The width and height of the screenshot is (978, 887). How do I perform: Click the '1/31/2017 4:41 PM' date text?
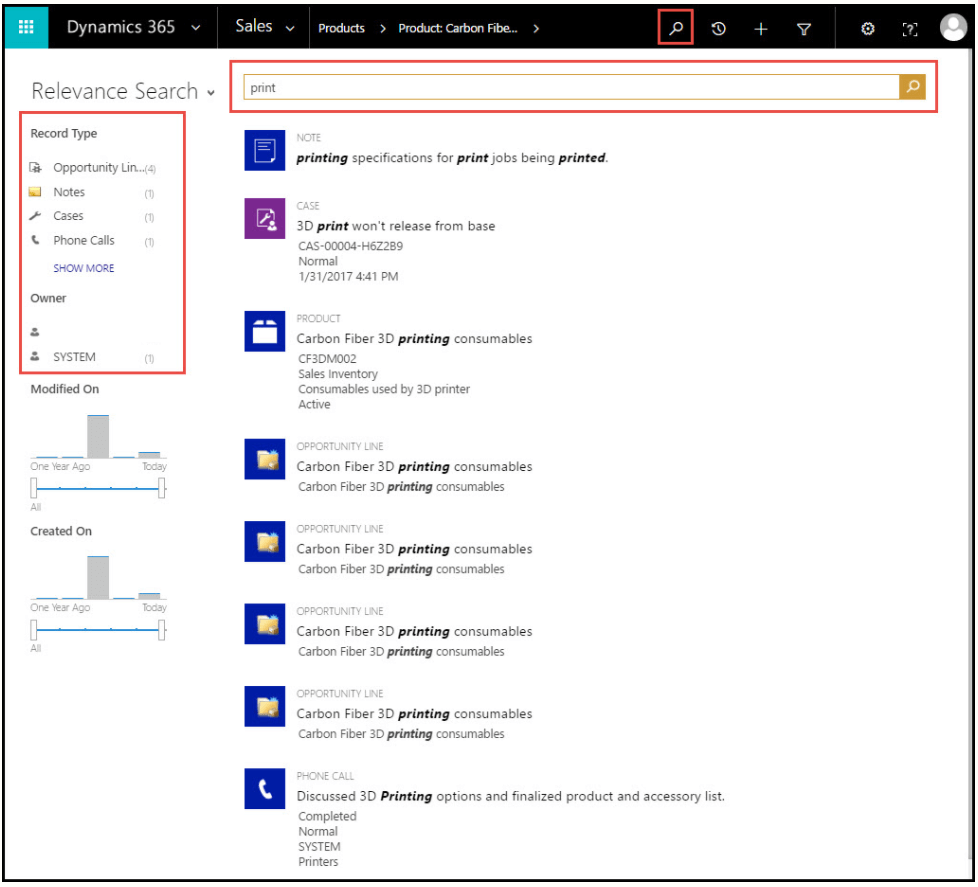(348, 276)
